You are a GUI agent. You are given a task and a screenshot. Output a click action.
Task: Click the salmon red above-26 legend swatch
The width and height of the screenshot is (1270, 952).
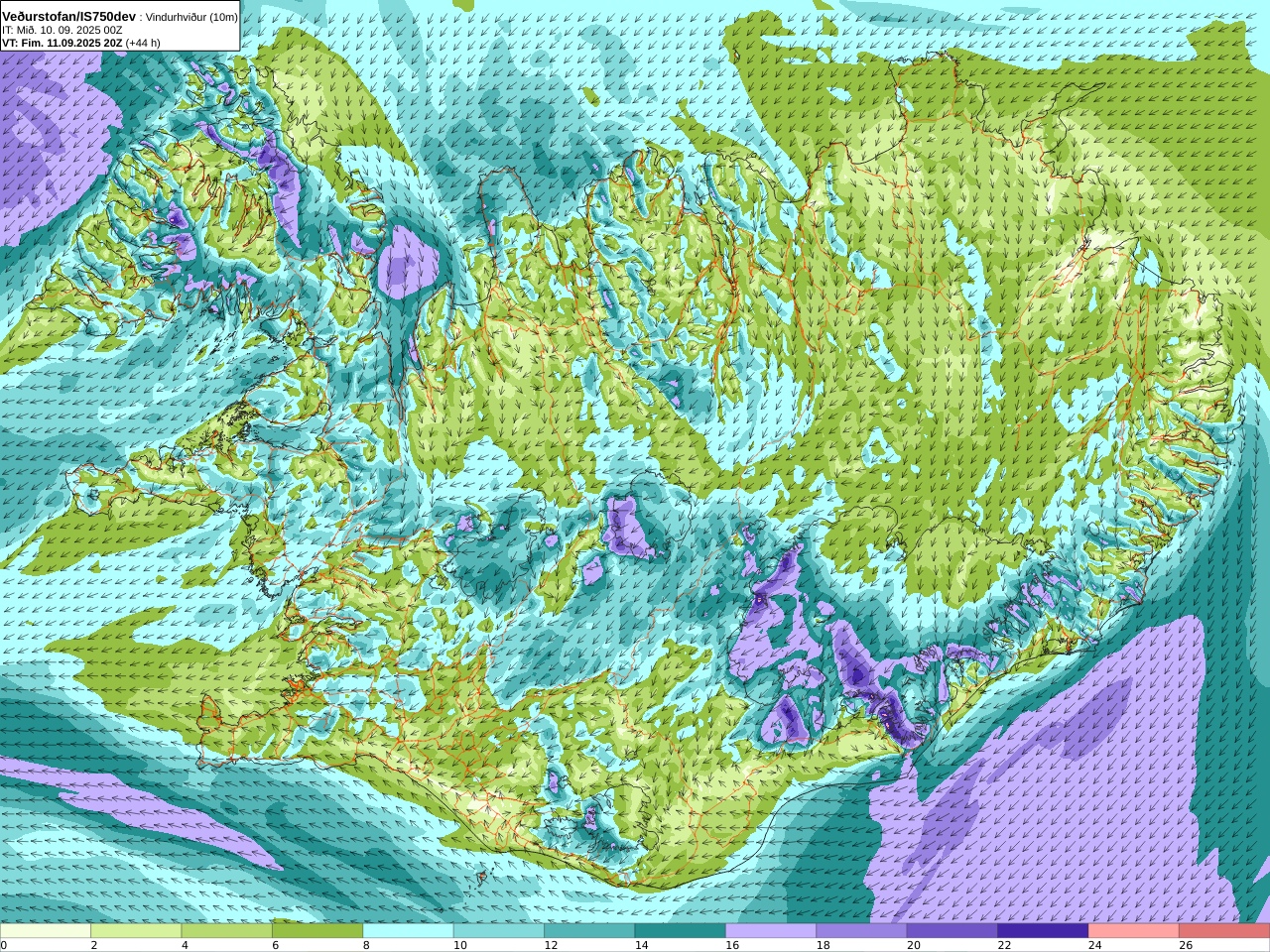(1224, 931)
